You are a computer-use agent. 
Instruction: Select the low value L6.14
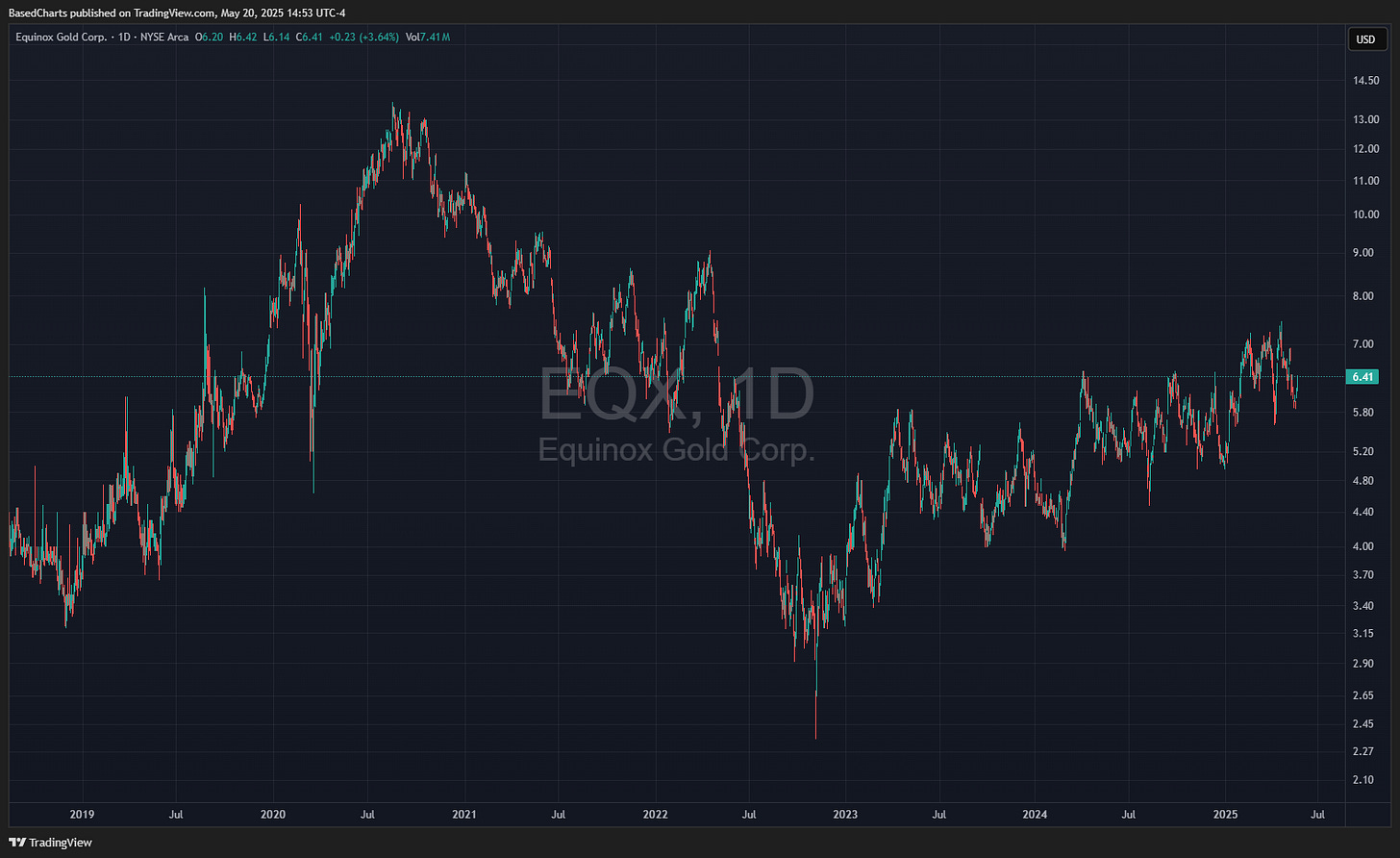(x=275, y=37)
